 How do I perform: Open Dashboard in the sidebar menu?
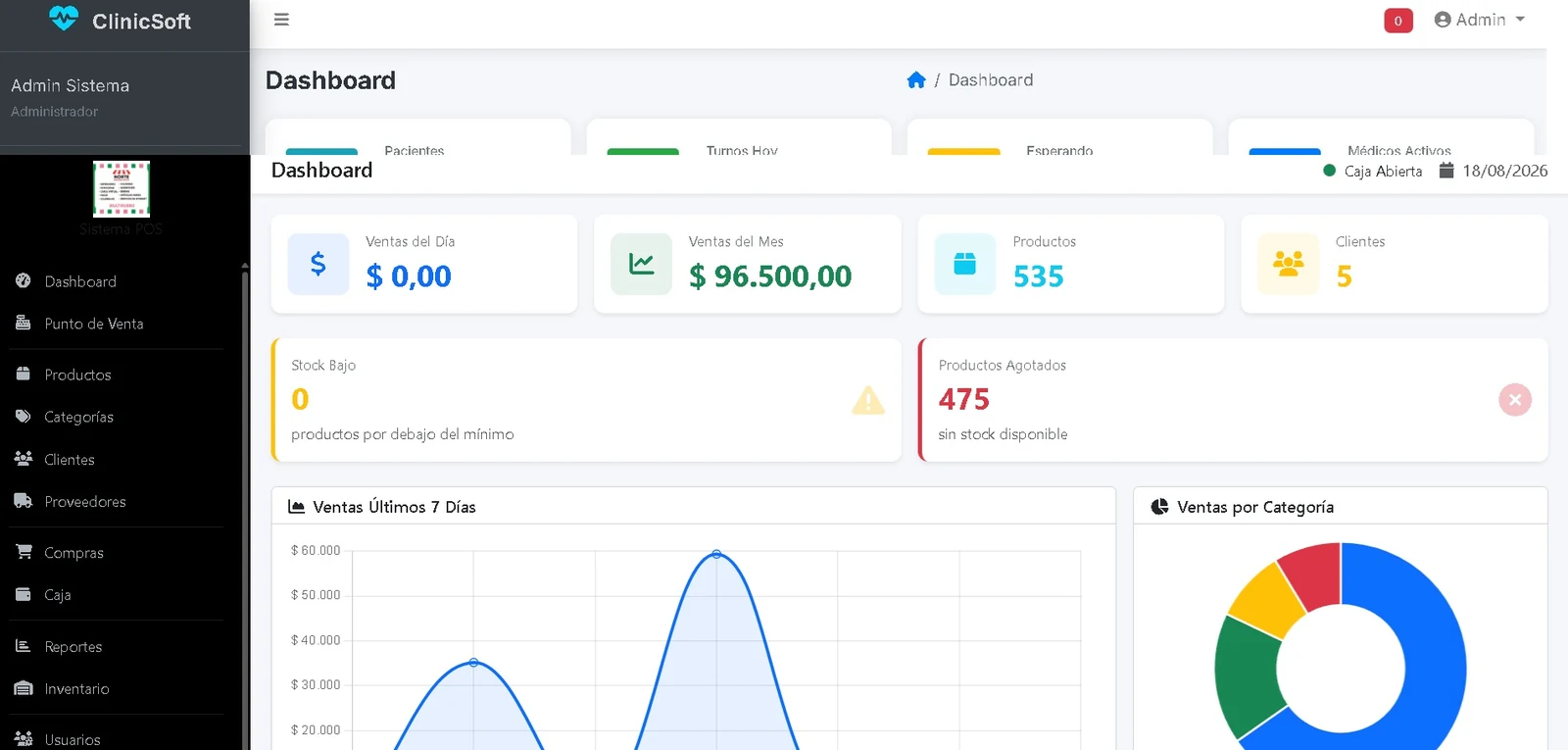point(80,281)
